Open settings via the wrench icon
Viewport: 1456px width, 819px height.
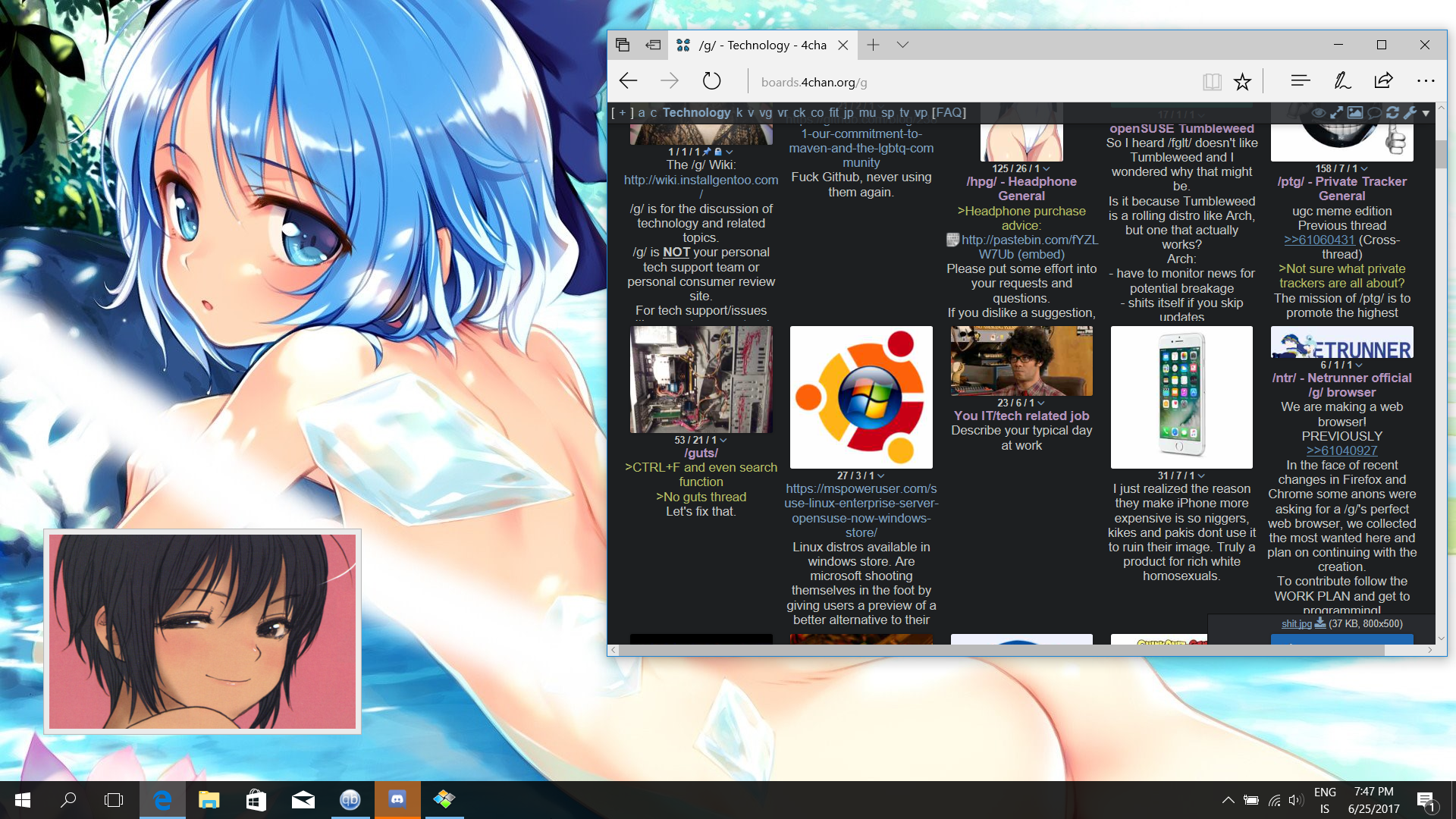1410,112
